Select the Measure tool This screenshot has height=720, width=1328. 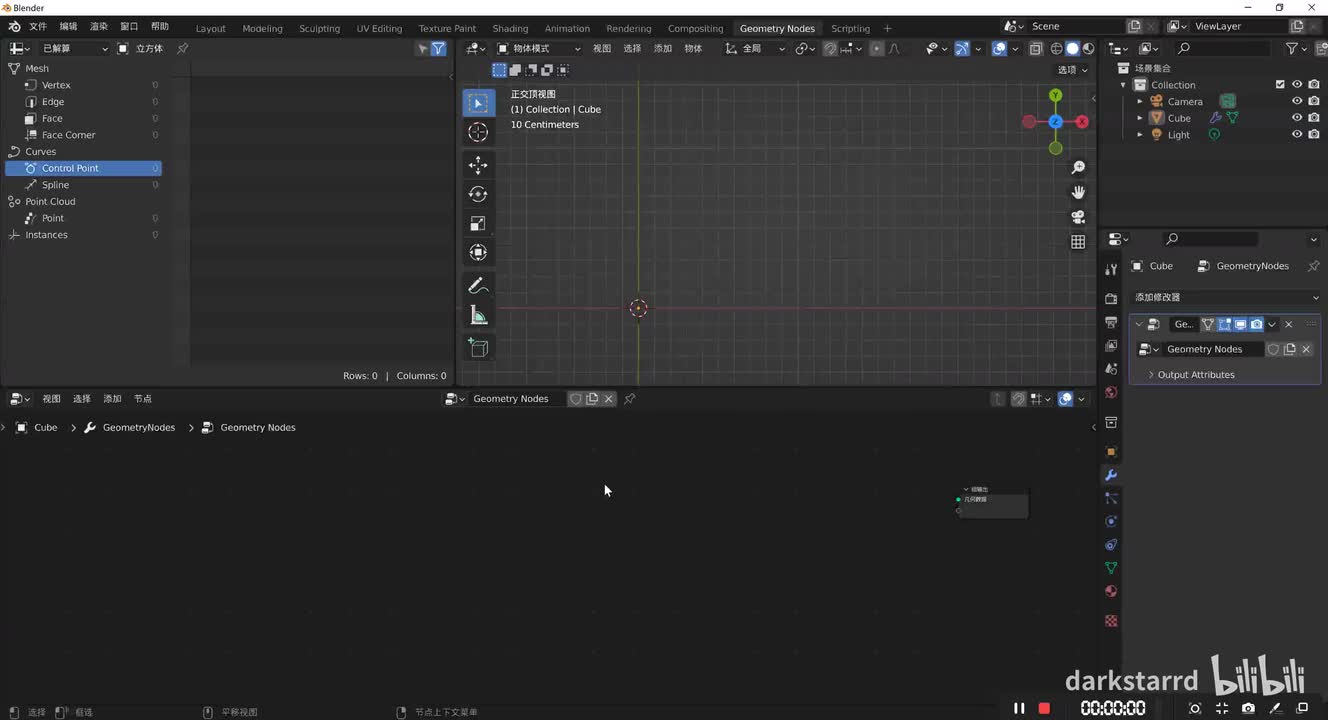coord(478,316)
